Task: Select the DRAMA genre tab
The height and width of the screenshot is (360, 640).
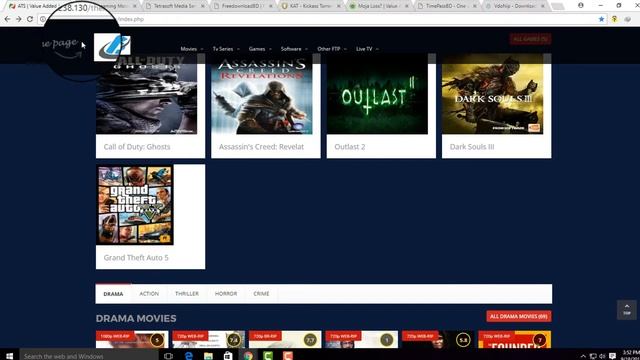Action: (x=113, y=294)
